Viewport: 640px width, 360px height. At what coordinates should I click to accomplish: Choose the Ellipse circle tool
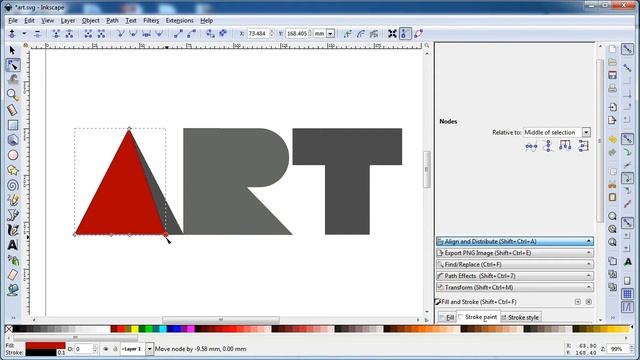point(13,155)
